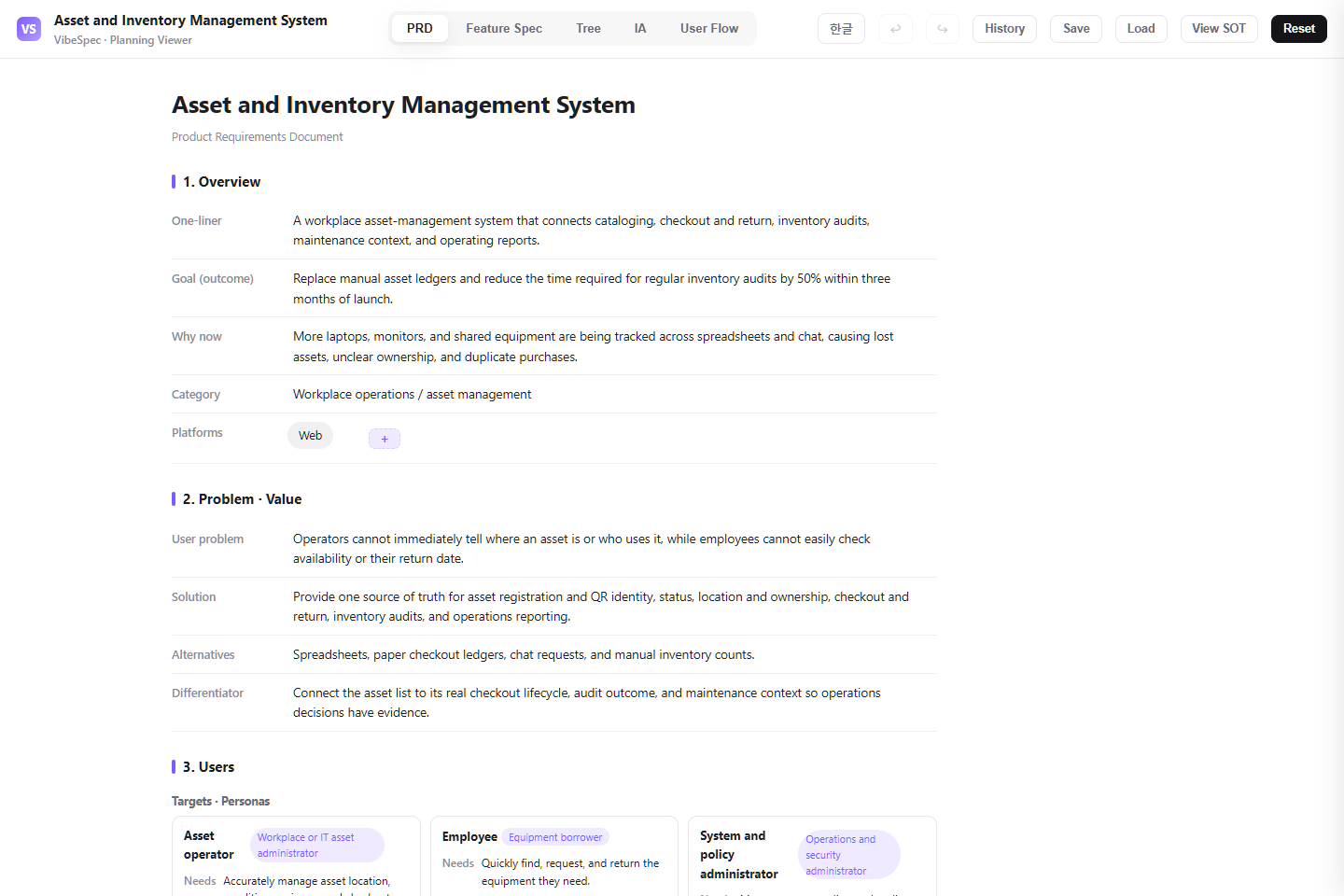Click the Load button
Image resolution: width=1344 pixels, height=896 pixels.
tap(1141, 29)
